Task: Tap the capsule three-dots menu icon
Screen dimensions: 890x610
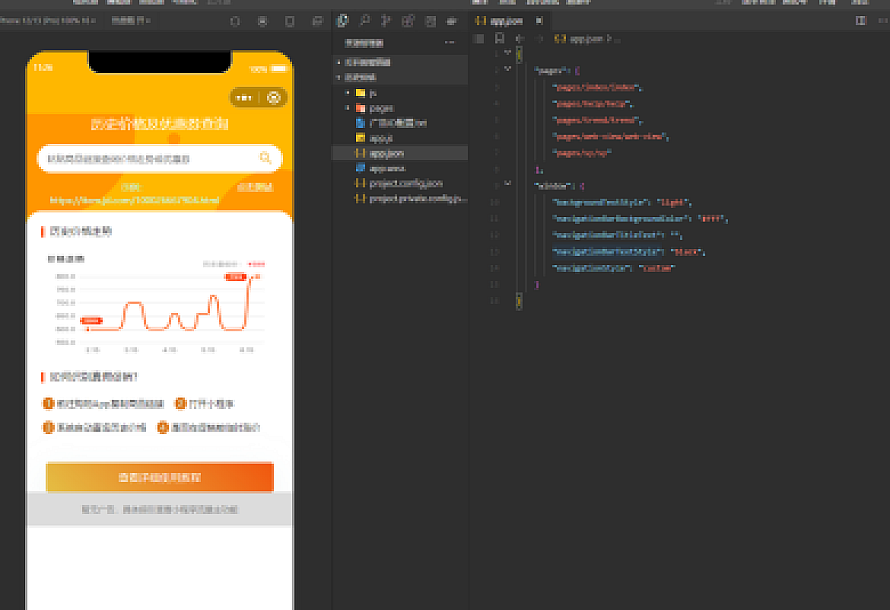Action: pos(244,97)
